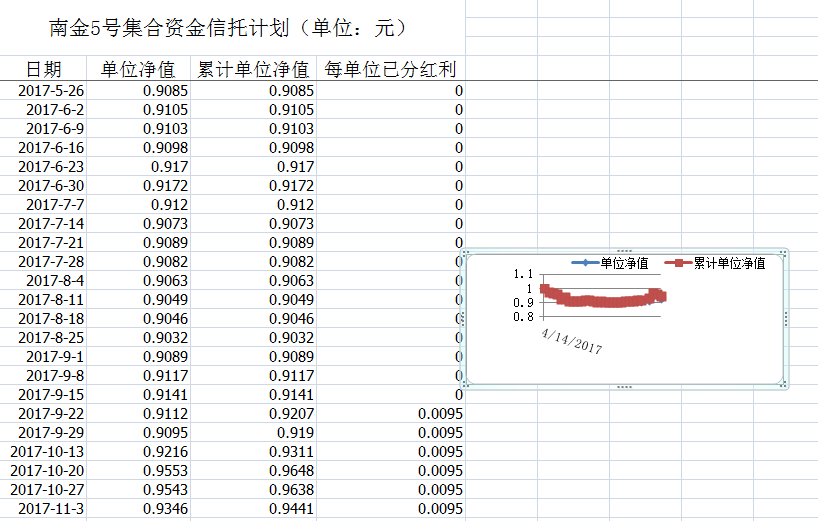Select the 每单位已分红利 header cell
The image size is (818, 521).
391,69
